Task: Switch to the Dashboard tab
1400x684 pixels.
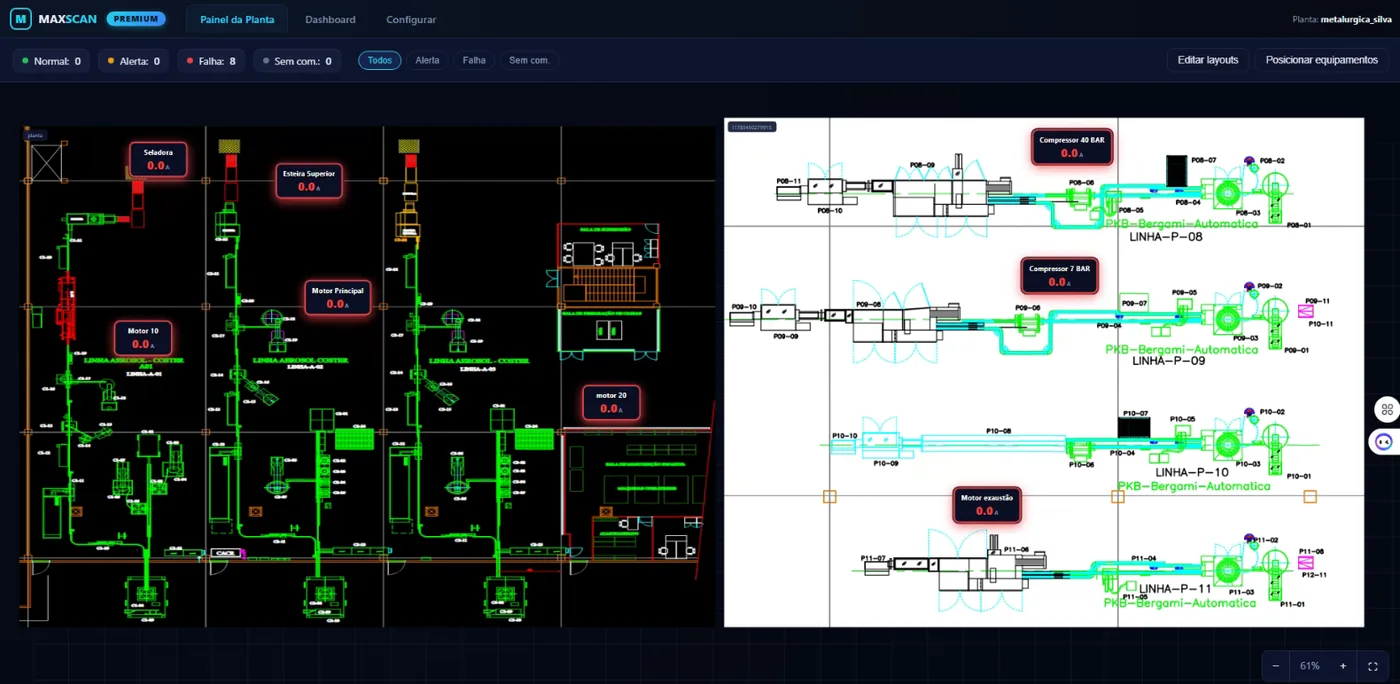Action: click(x=330, y=19)
